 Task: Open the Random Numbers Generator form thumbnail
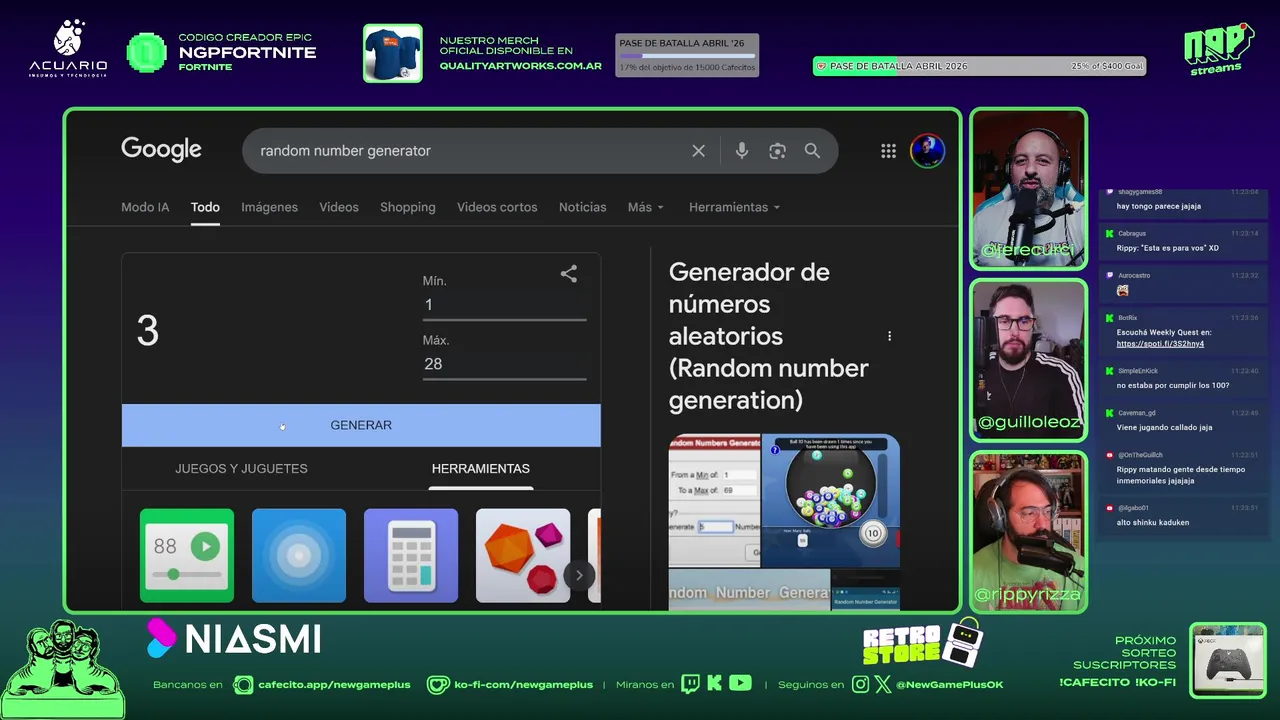coord(714,500)
